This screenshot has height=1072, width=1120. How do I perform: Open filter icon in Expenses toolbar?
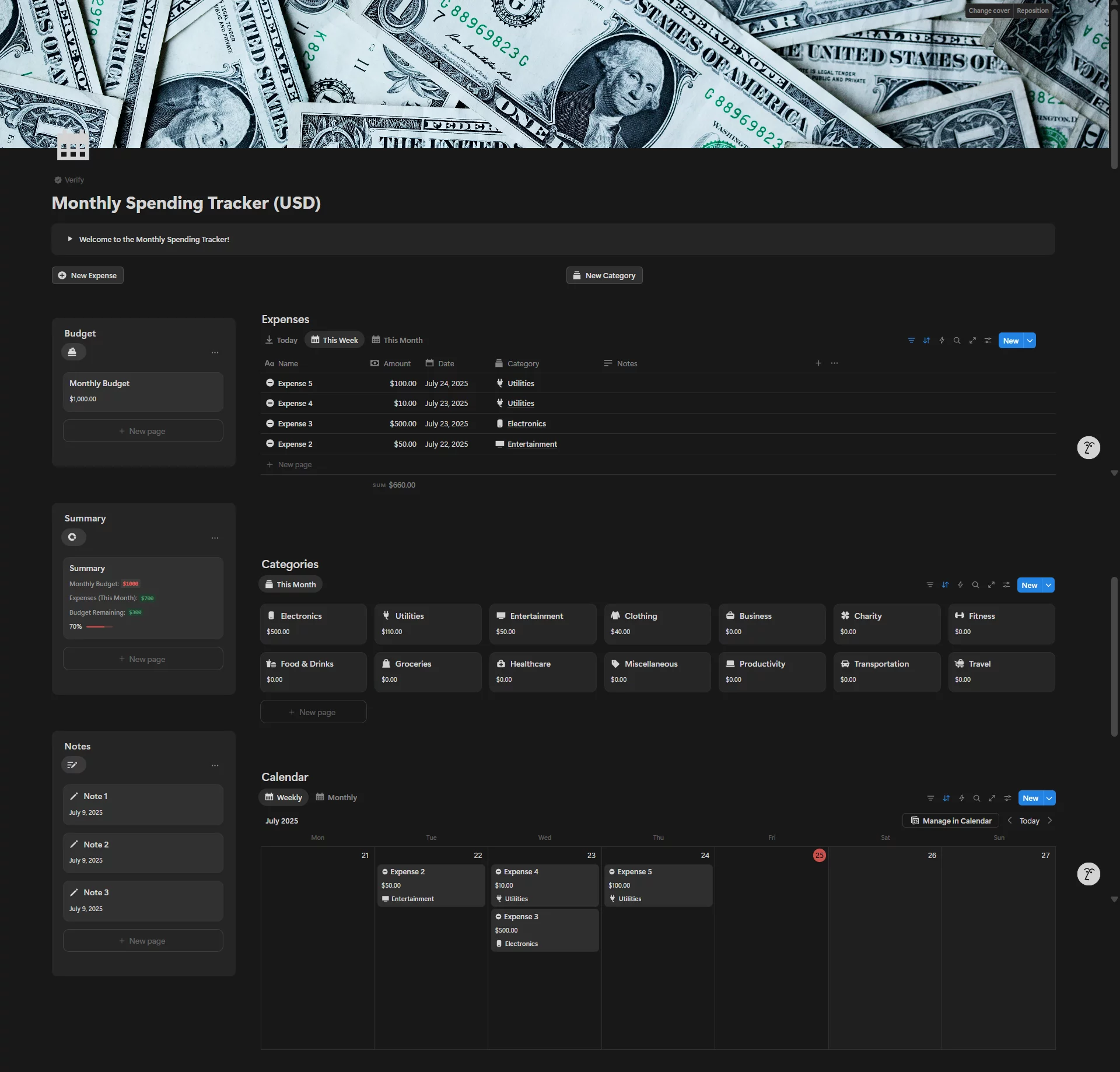click(x=911, y=341)
